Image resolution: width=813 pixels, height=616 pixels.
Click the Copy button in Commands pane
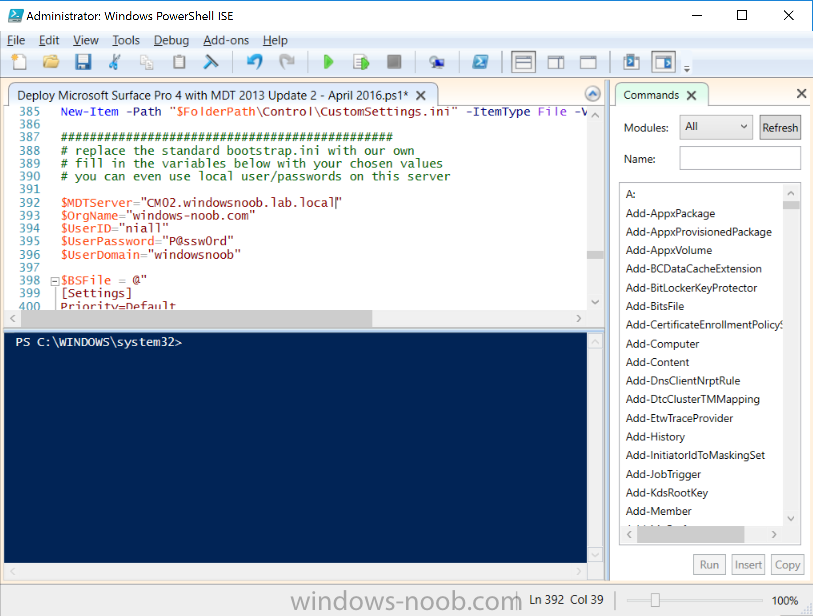click(x=787, y=565)
